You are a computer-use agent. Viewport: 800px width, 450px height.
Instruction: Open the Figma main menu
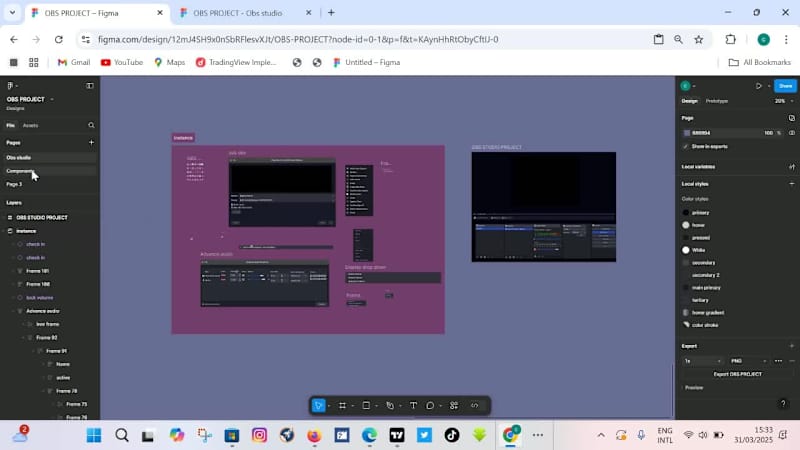pyautogui.click(x=10, y=86)
